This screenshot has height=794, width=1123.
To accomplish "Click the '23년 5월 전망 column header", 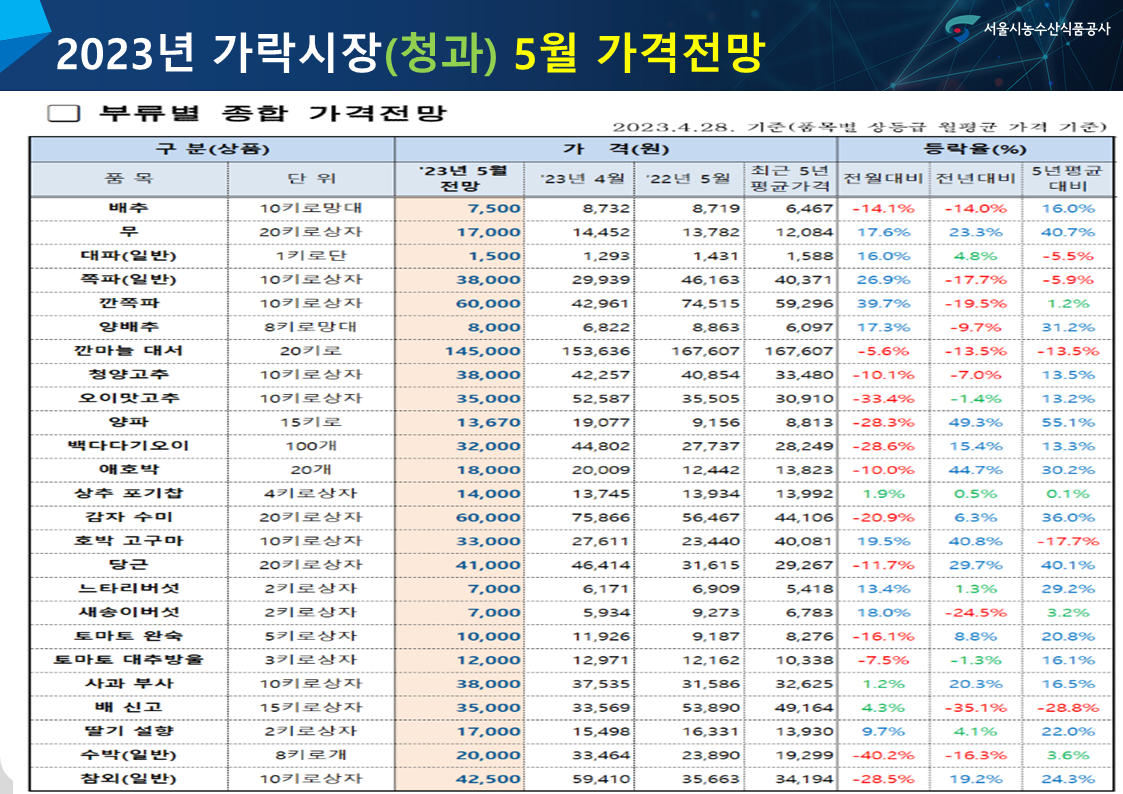I will click(x=460, y=179).
